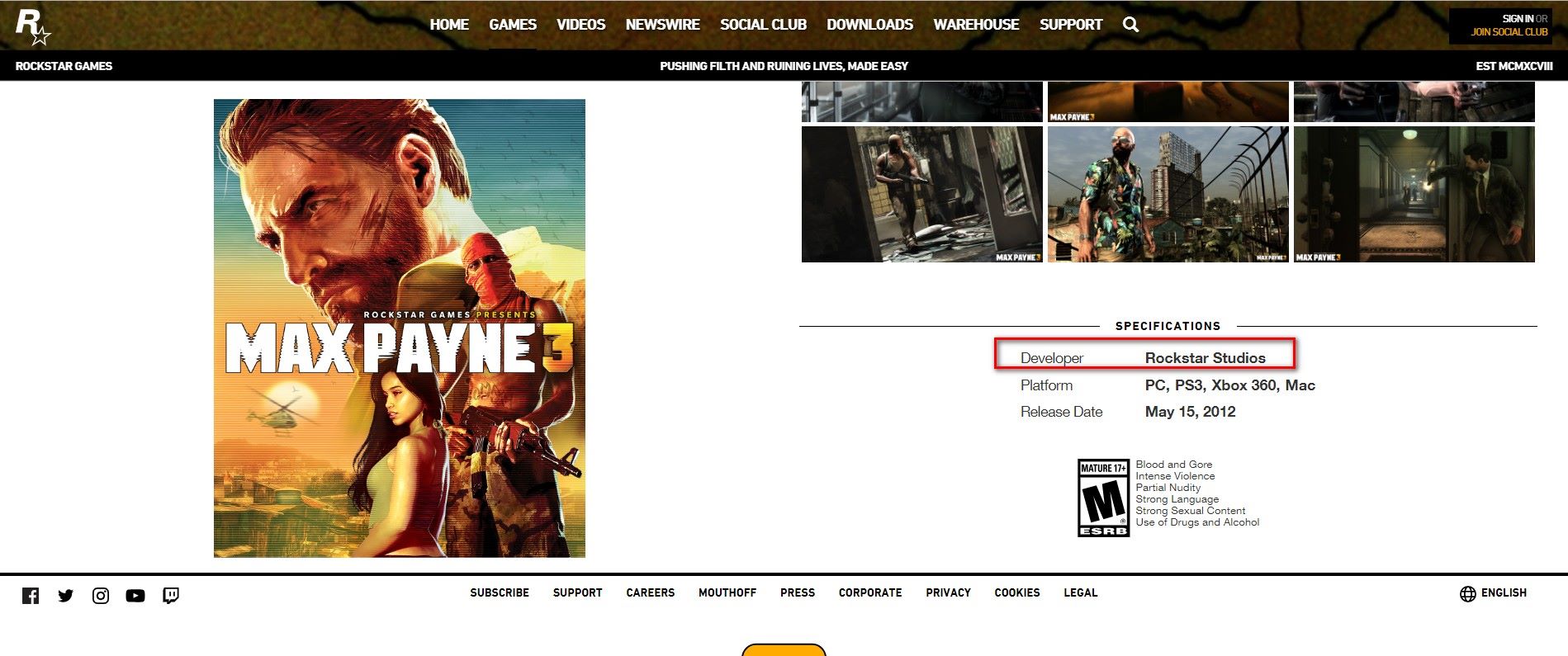Open the MOUTHOFF footer link
This screenshot has width=1568, height=656.
point(727,593)
